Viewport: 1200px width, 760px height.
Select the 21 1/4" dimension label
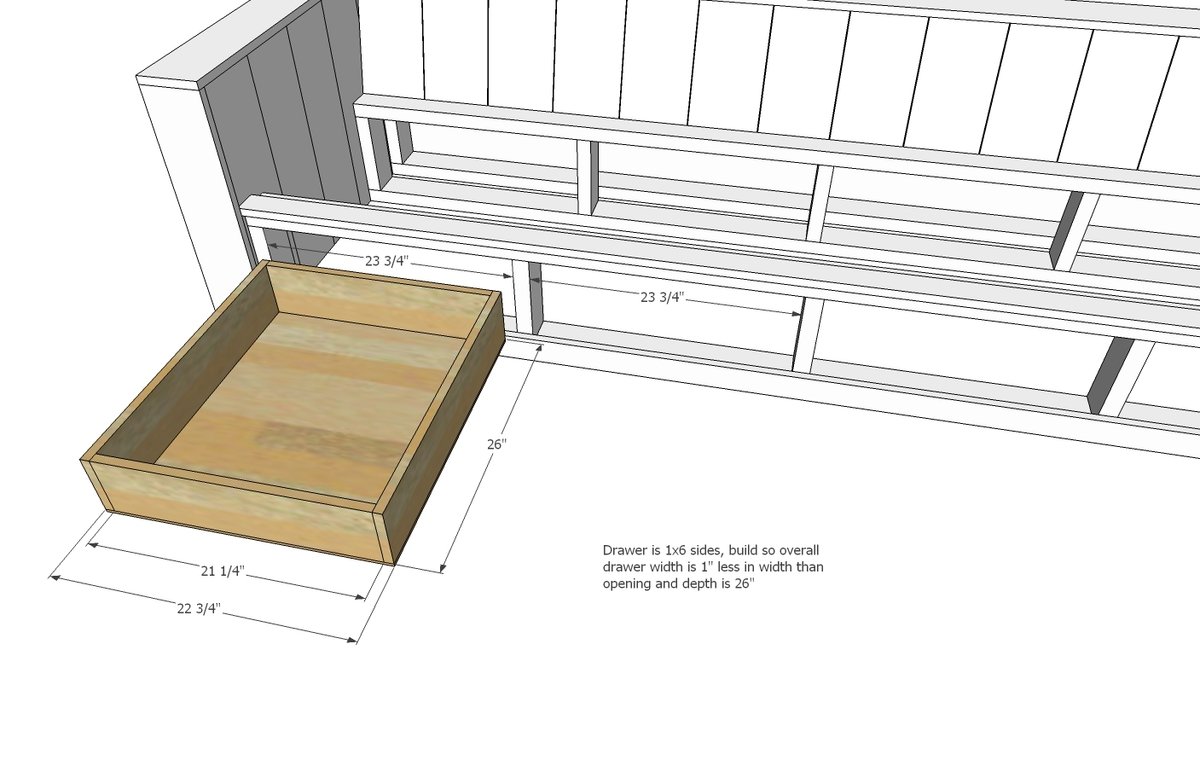222,571
